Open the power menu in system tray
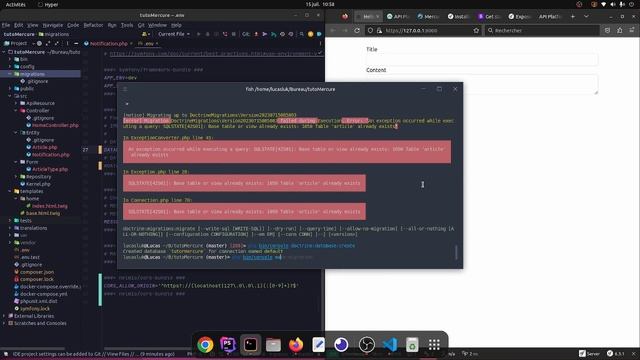This screenshot has height=360, width=640. [x=632, y=4]
